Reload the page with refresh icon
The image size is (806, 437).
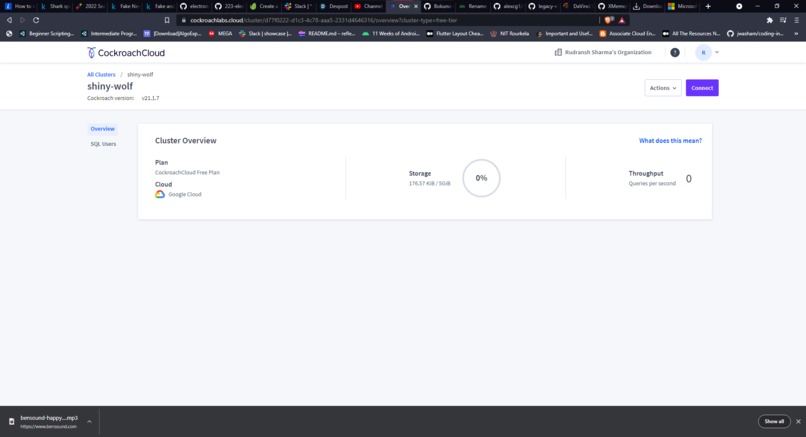[x=36, y=20]
